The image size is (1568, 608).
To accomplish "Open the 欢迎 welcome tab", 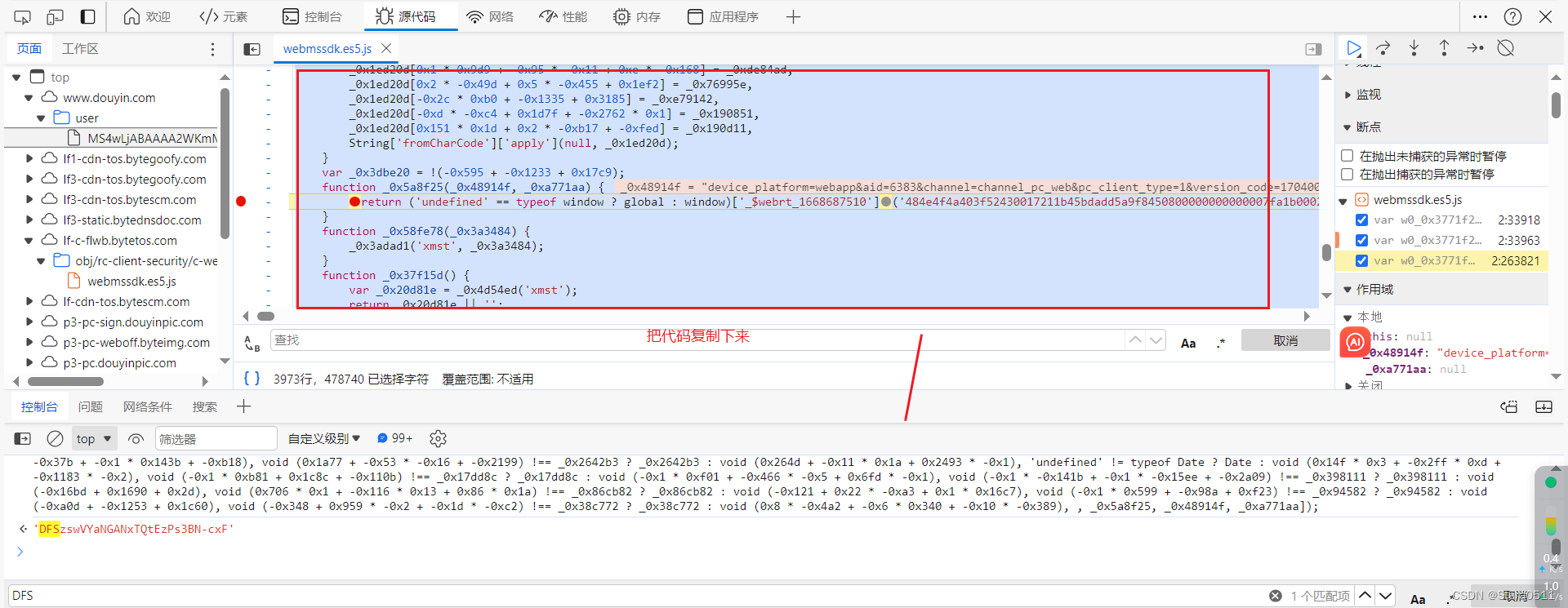I will 147,16.
